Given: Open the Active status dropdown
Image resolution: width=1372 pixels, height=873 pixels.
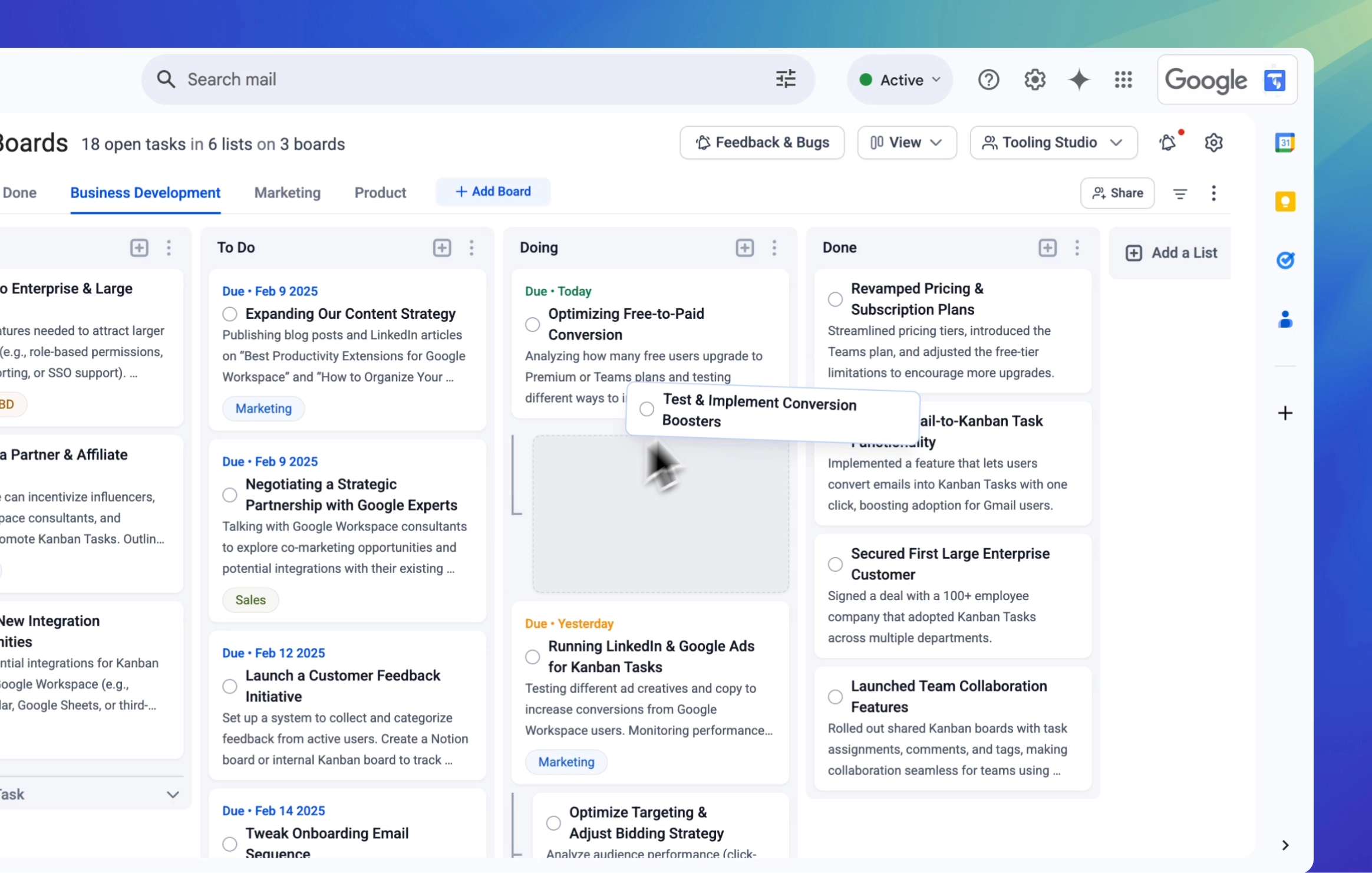Looking at the screenshot, I should tap(899, 79).
